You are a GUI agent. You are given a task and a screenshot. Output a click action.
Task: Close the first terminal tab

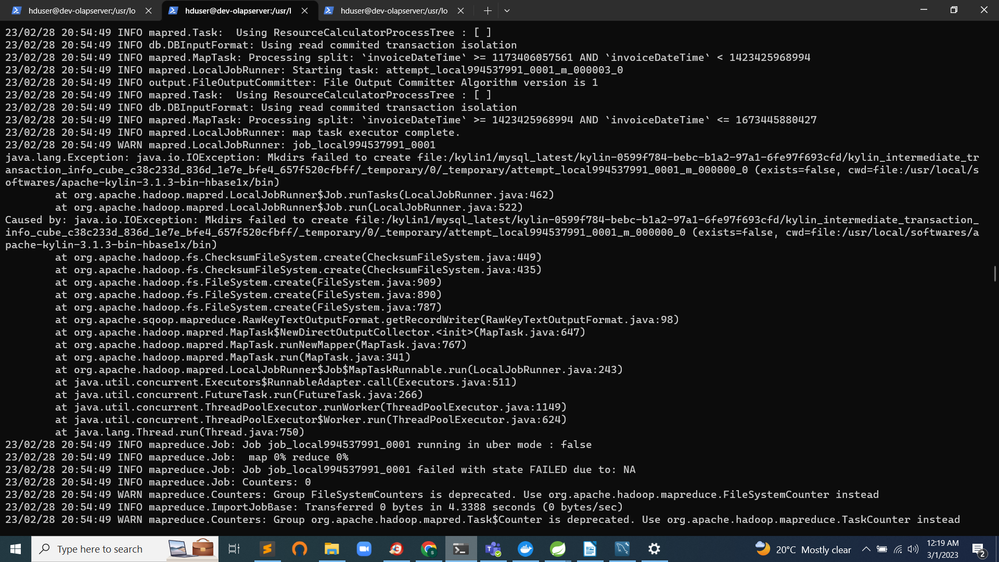[148, 11]
